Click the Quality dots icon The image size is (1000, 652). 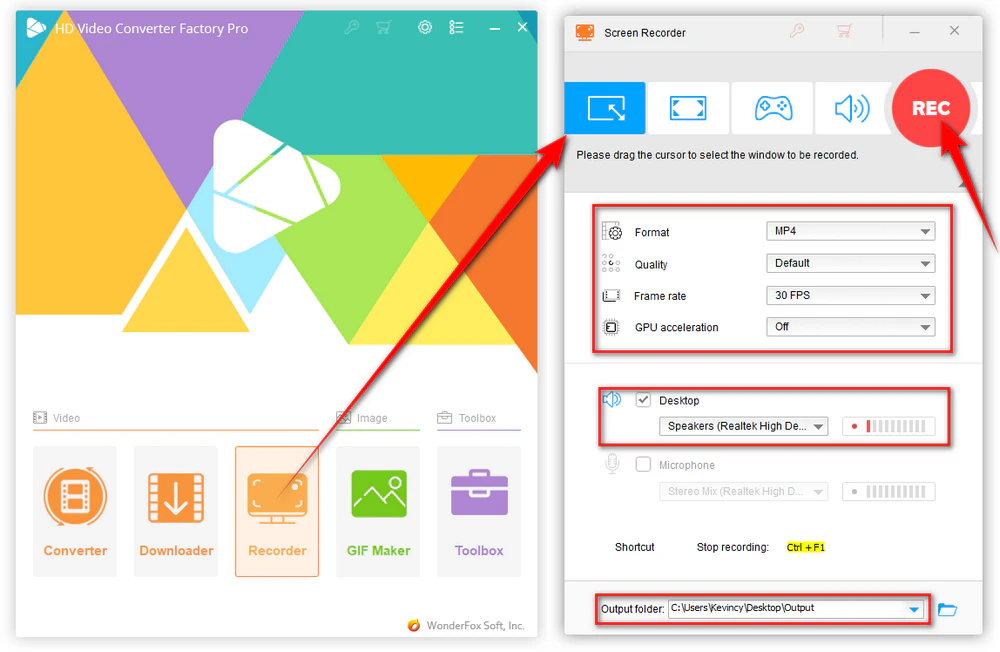point(611,263)
